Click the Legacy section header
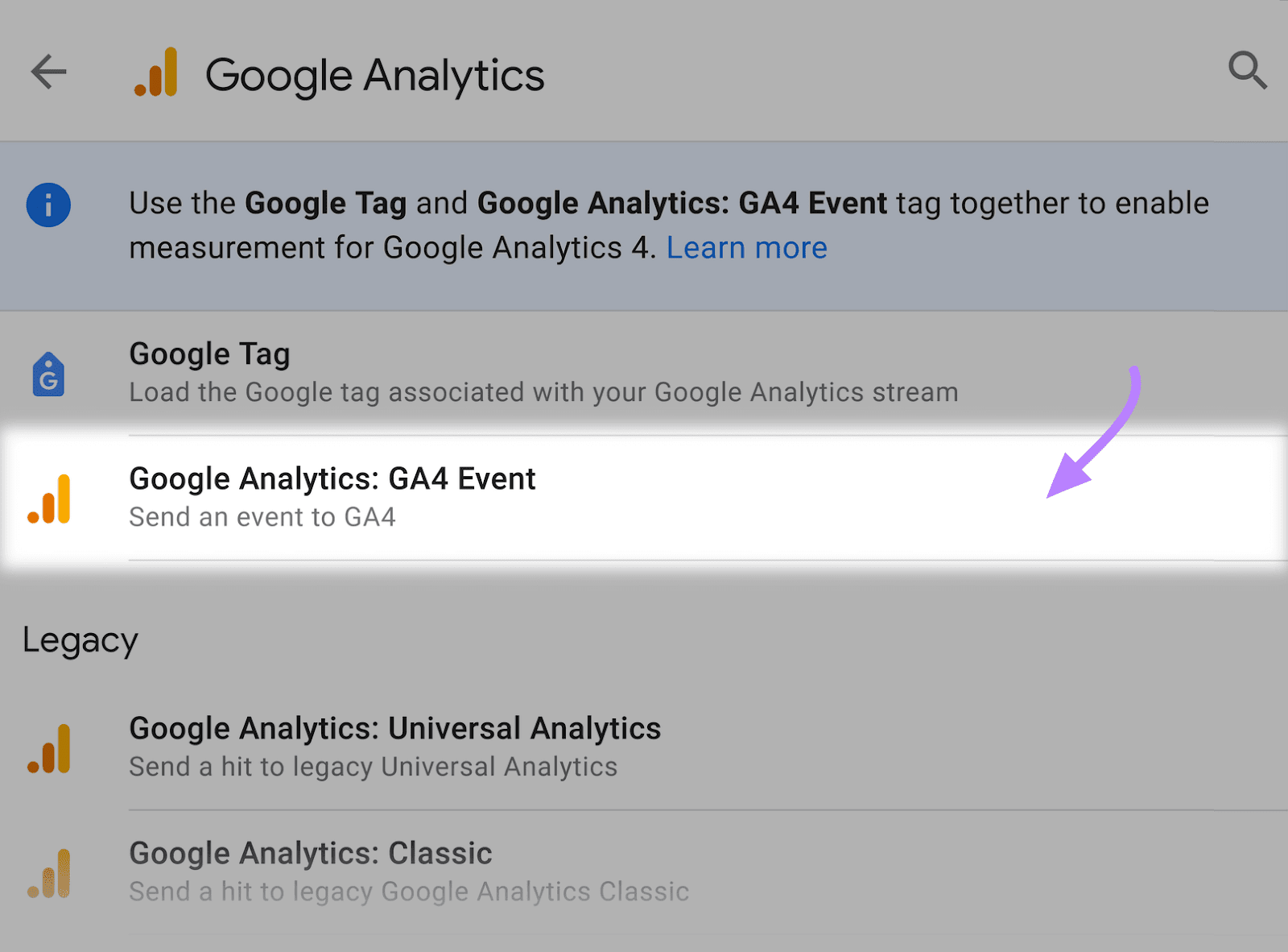The image size is (1288, 952). pos(80,639)
